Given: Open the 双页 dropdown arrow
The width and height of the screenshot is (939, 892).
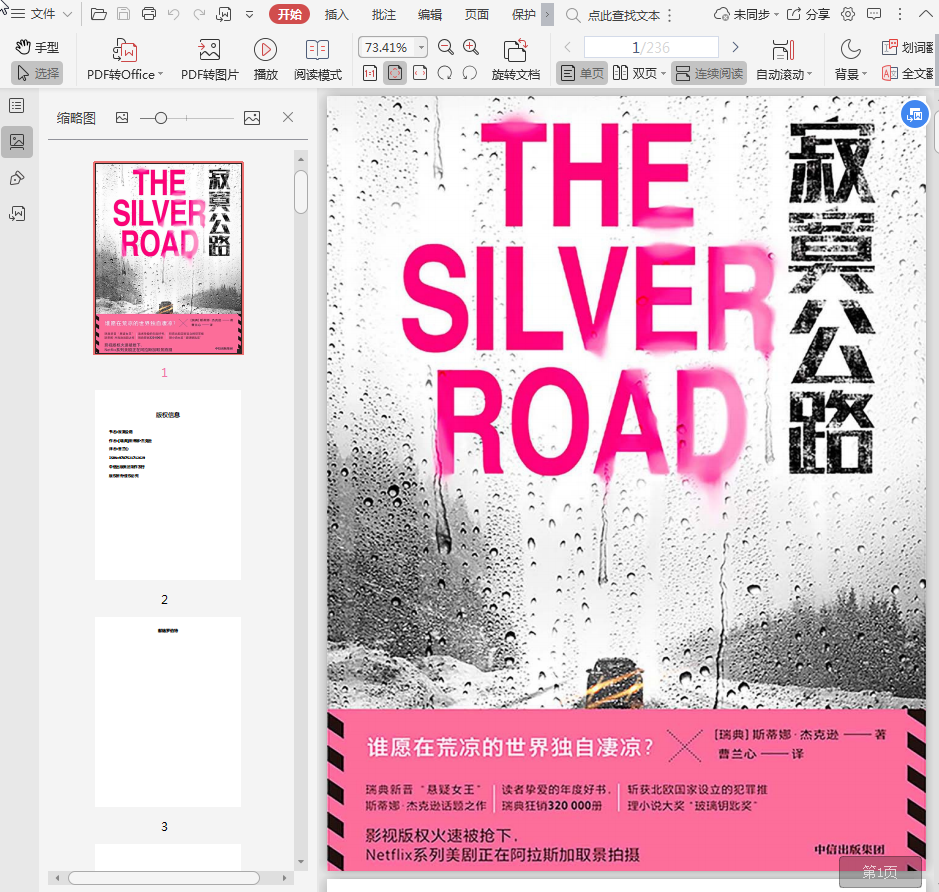Looking at the screenshot, I should 664,74.
